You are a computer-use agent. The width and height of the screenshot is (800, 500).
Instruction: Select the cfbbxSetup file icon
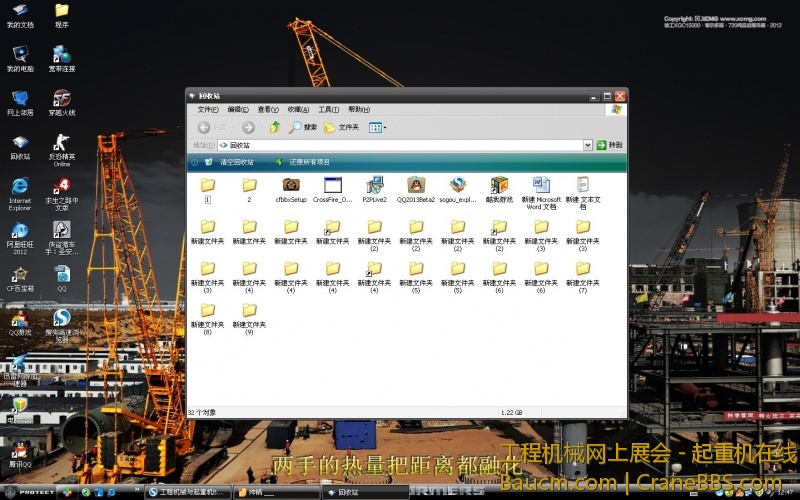coord(291,185)
